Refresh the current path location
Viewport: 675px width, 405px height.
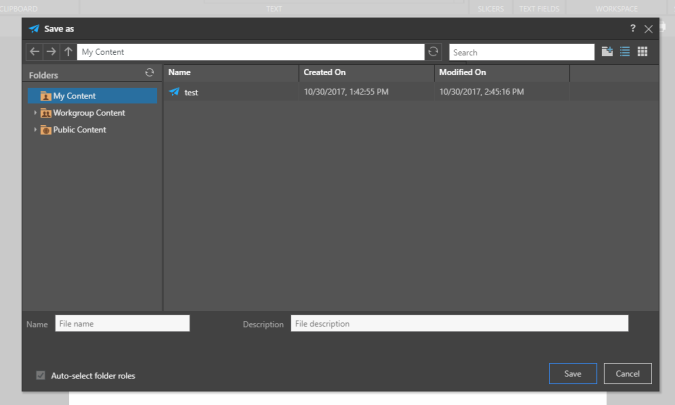[432, 51]
